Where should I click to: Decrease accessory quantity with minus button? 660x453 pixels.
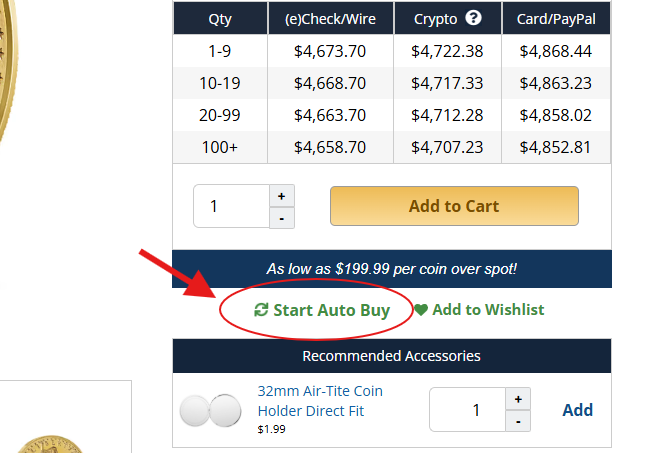tap(518, 421)
